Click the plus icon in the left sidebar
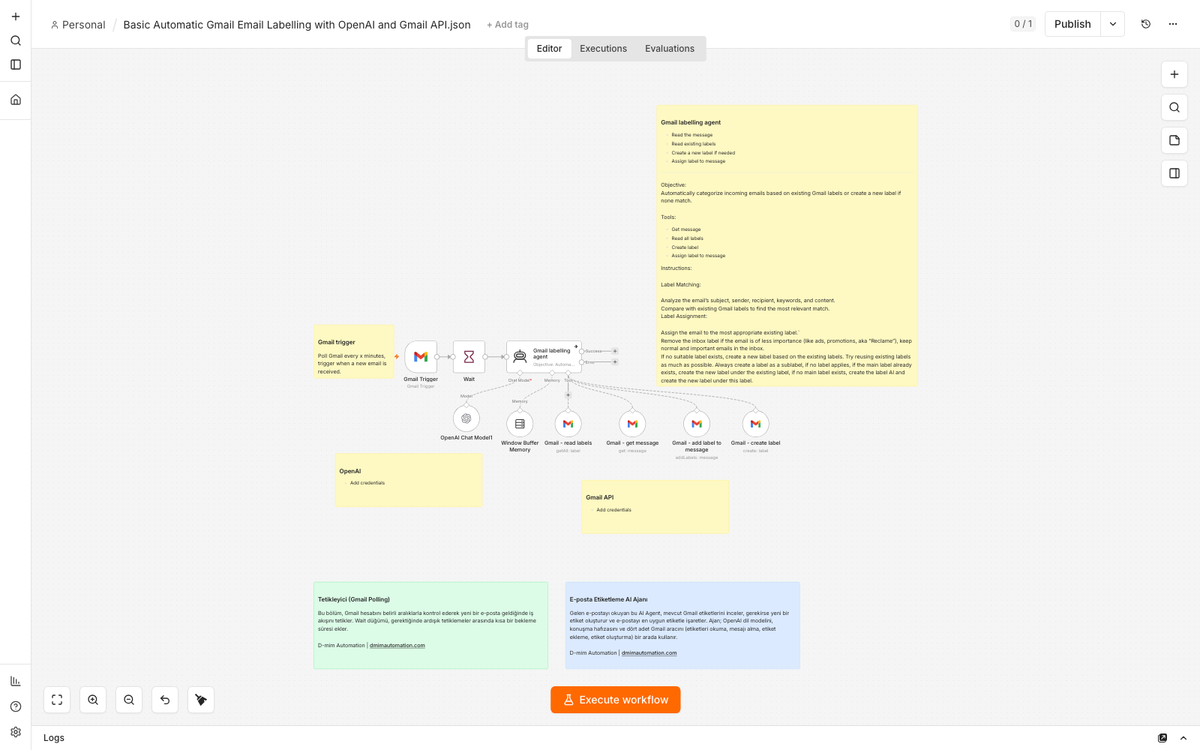1200x750 pixels. pyautogui.click(x=15, y=16)
